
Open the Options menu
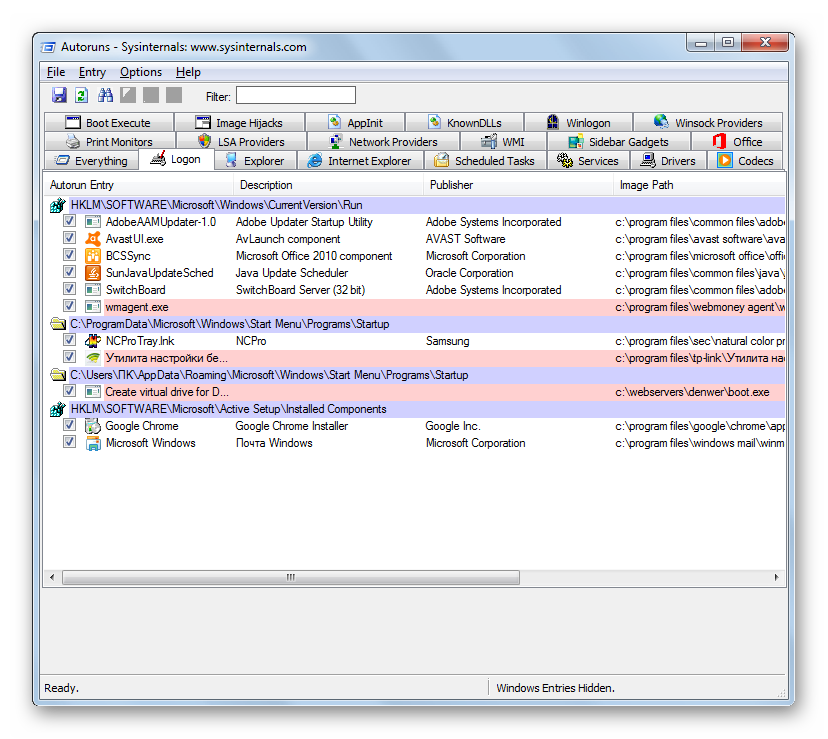[141, 72]
